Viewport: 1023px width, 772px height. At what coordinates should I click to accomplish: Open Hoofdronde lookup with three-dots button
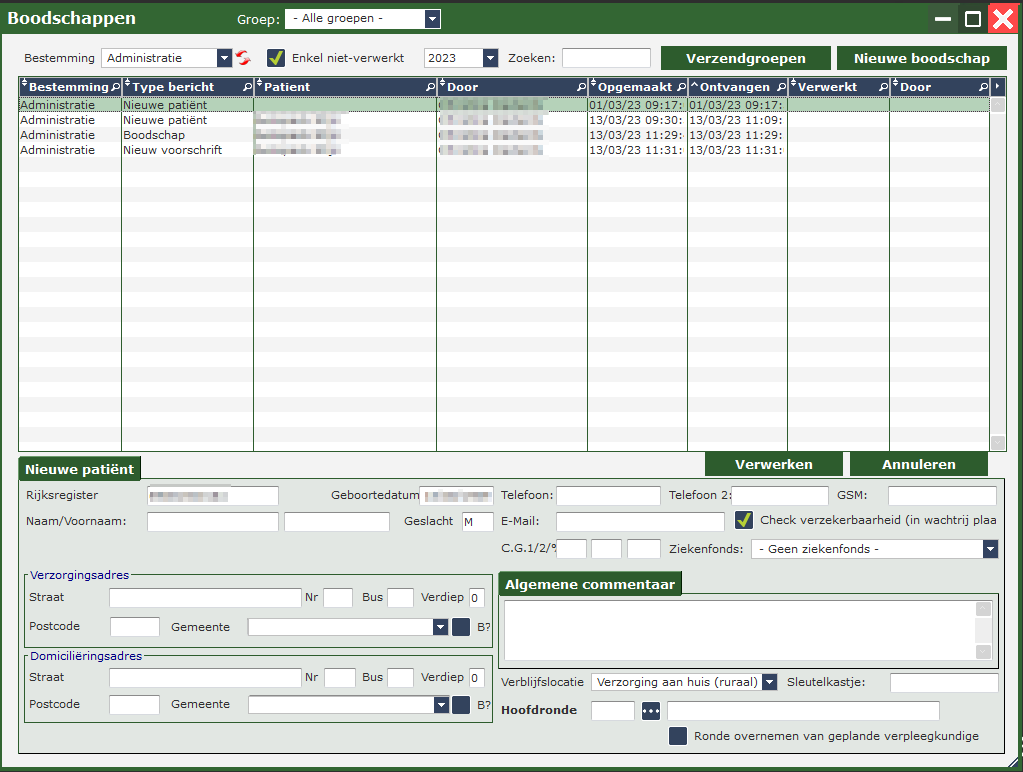tap(651, 711)
